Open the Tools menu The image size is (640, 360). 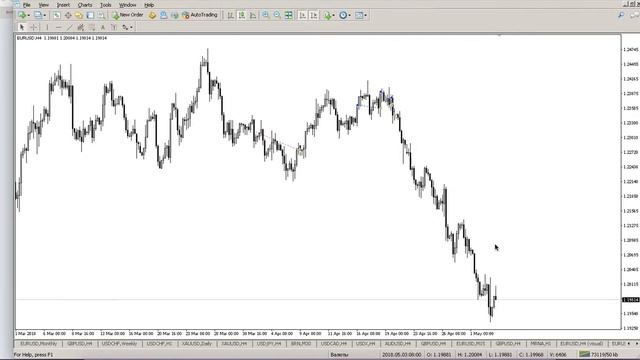click(x=106, y=5)
